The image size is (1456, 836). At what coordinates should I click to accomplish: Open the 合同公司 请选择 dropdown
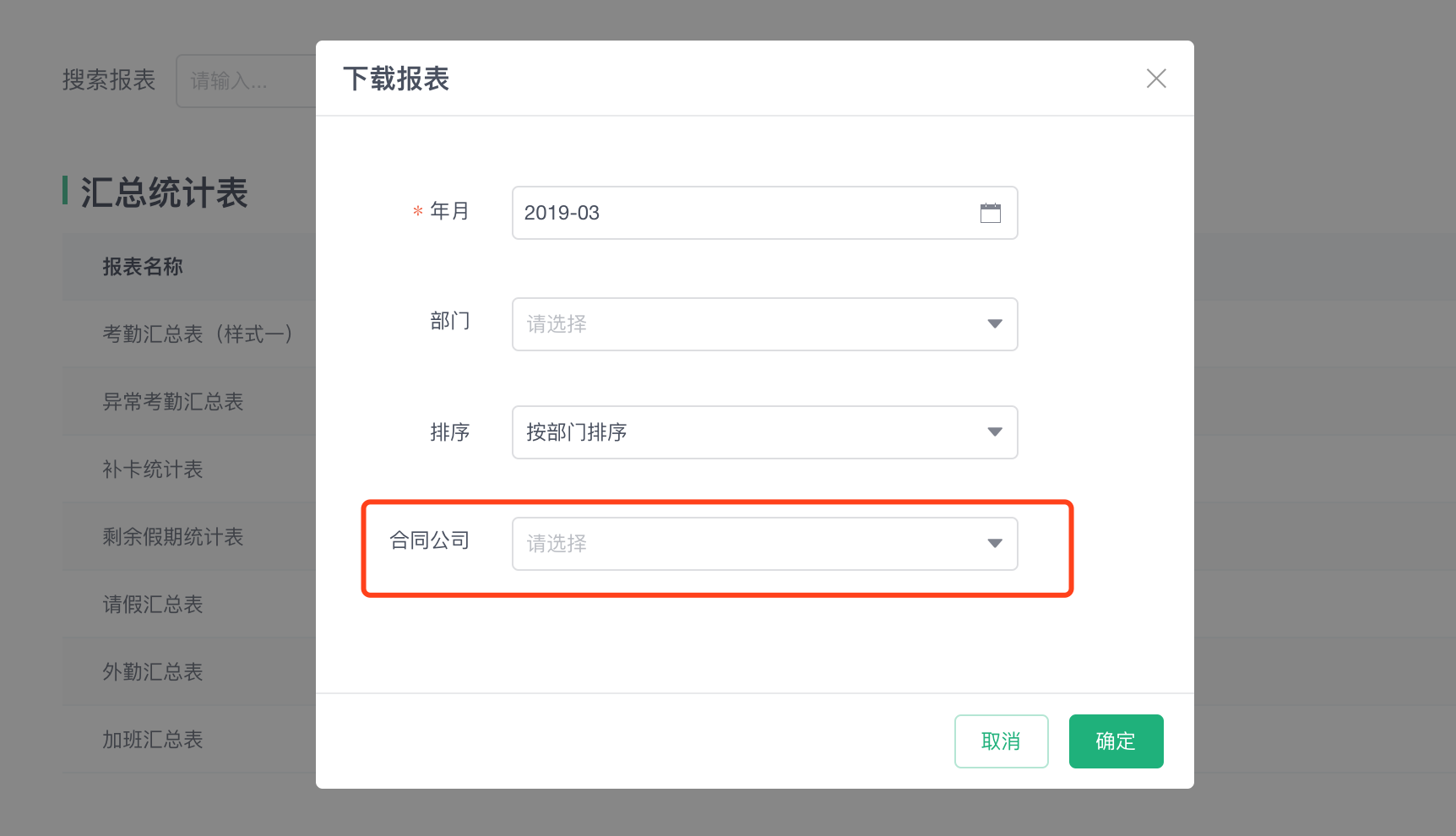pyautogui.click(x=764, y=544)
